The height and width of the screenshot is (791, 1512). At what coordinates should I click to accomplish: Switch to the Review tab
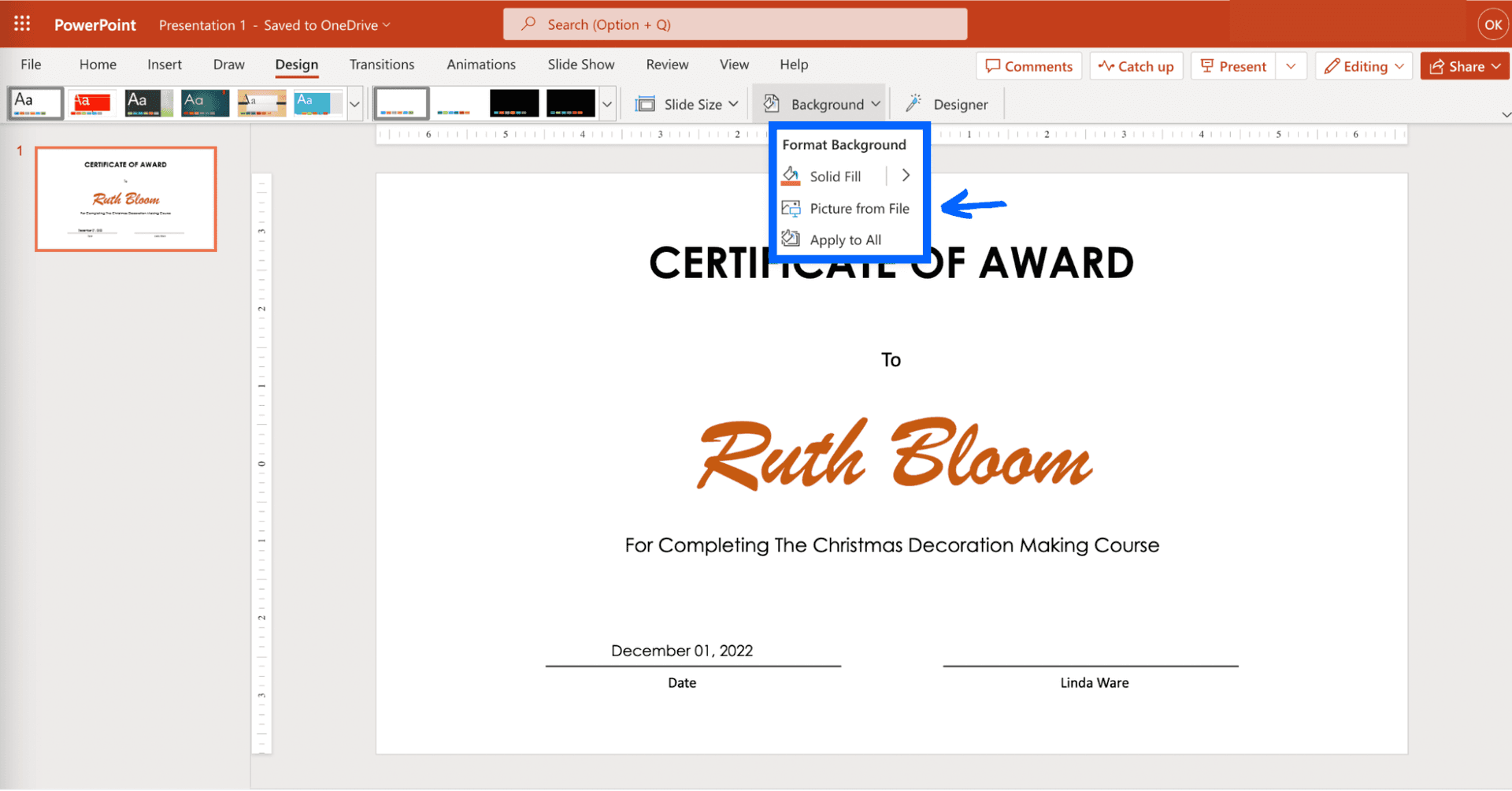pyautogui.click(x=667, y=65)
